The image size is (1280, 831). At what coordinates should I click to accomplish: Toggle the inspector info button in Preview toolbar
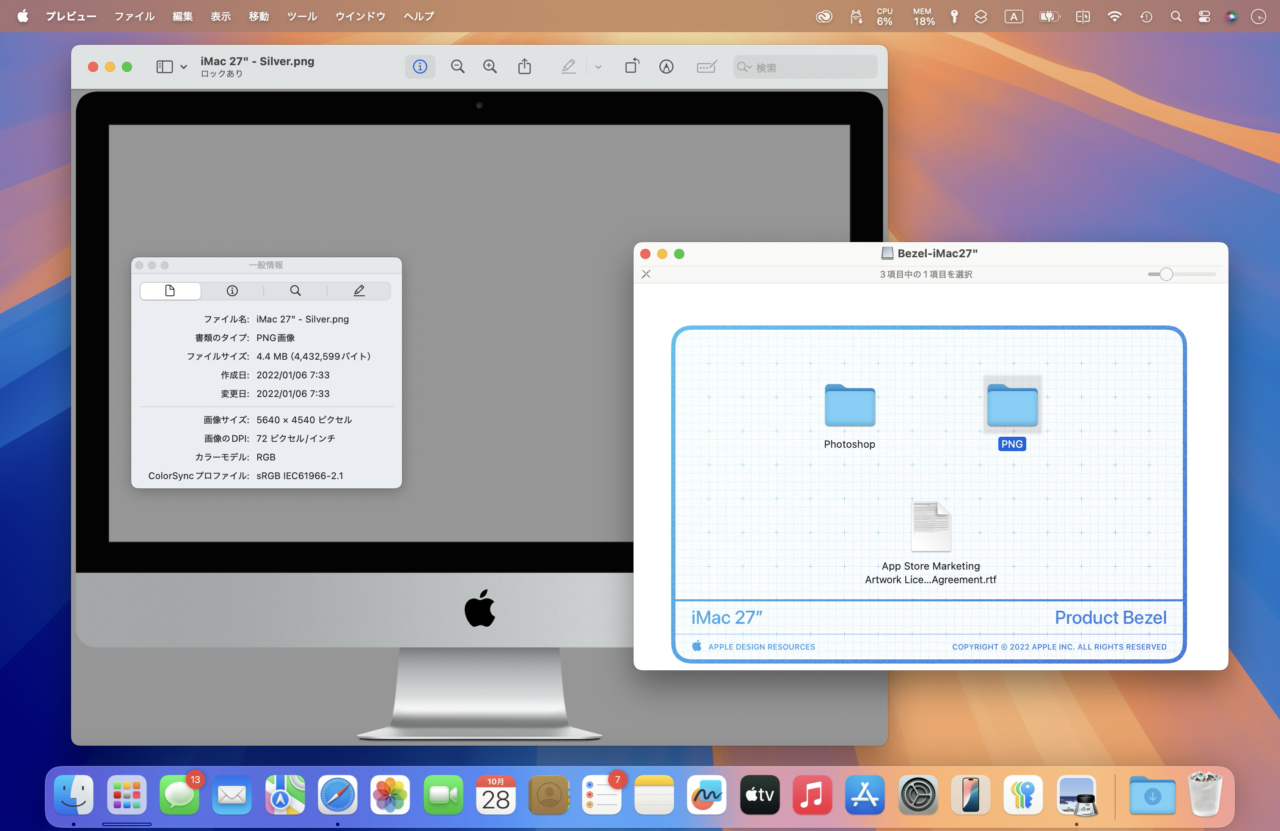pos(420,66)
